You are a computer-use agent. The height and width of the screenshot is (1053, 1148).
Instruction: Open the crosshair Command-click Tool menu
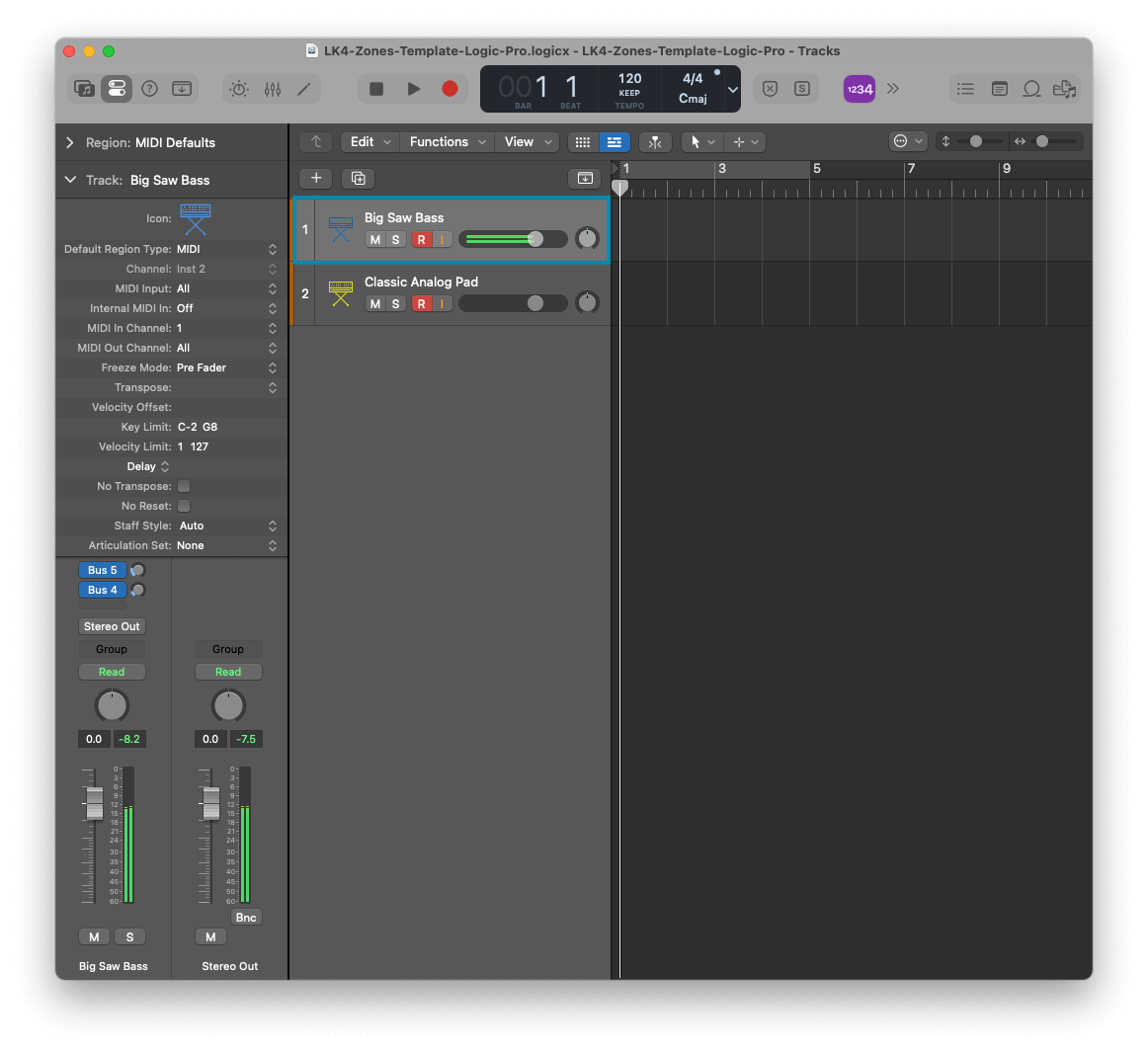745,142
